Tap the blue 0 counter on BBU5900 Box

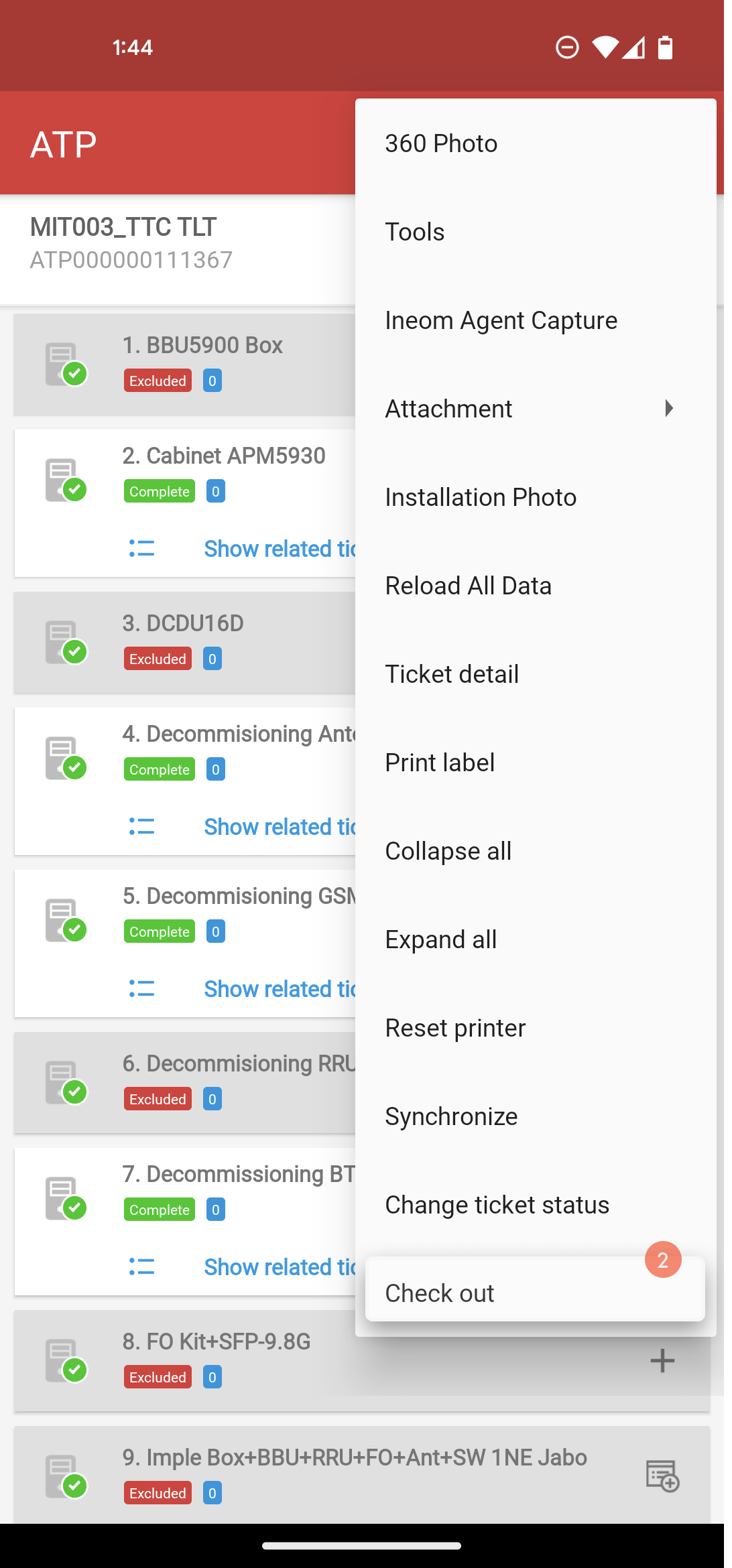click(212, 381)
